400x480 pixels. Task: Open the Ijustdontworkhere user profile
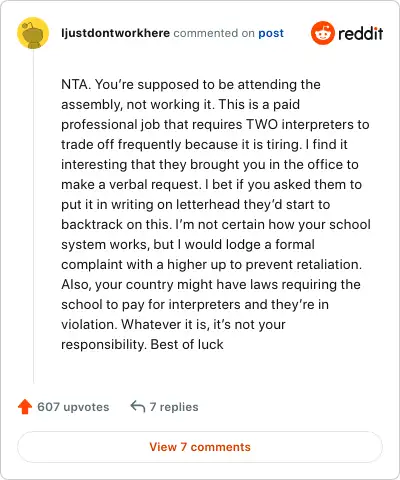115,33
